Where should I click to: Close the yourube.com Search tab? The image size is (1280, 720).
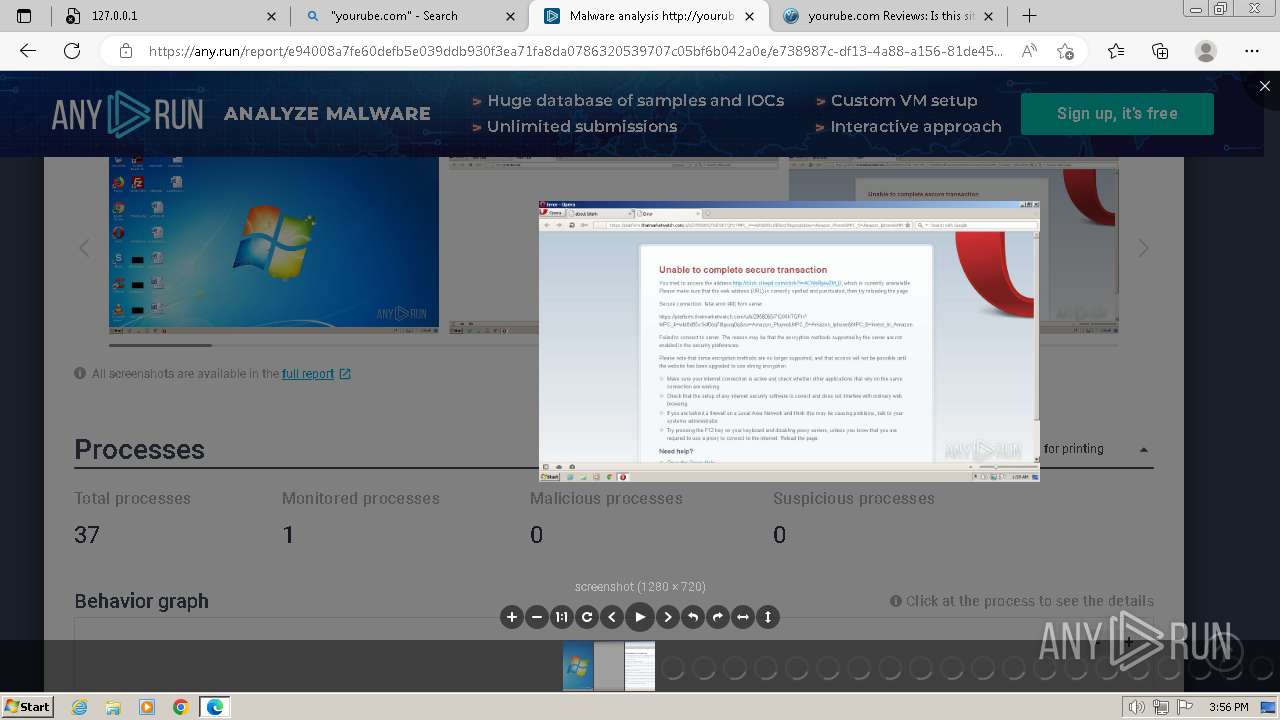511,16
